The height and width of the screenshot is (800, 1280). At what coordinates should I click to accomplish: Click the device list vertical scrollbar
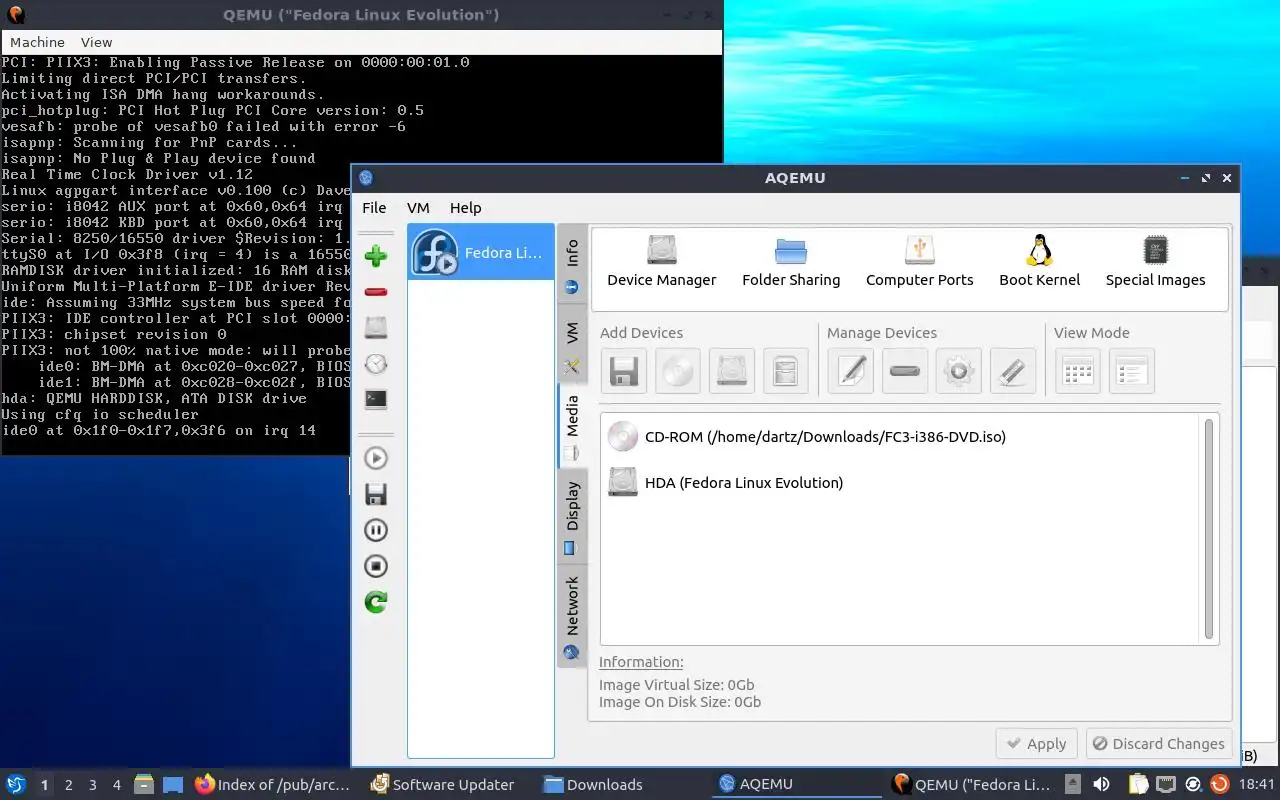coord(1208,529)
